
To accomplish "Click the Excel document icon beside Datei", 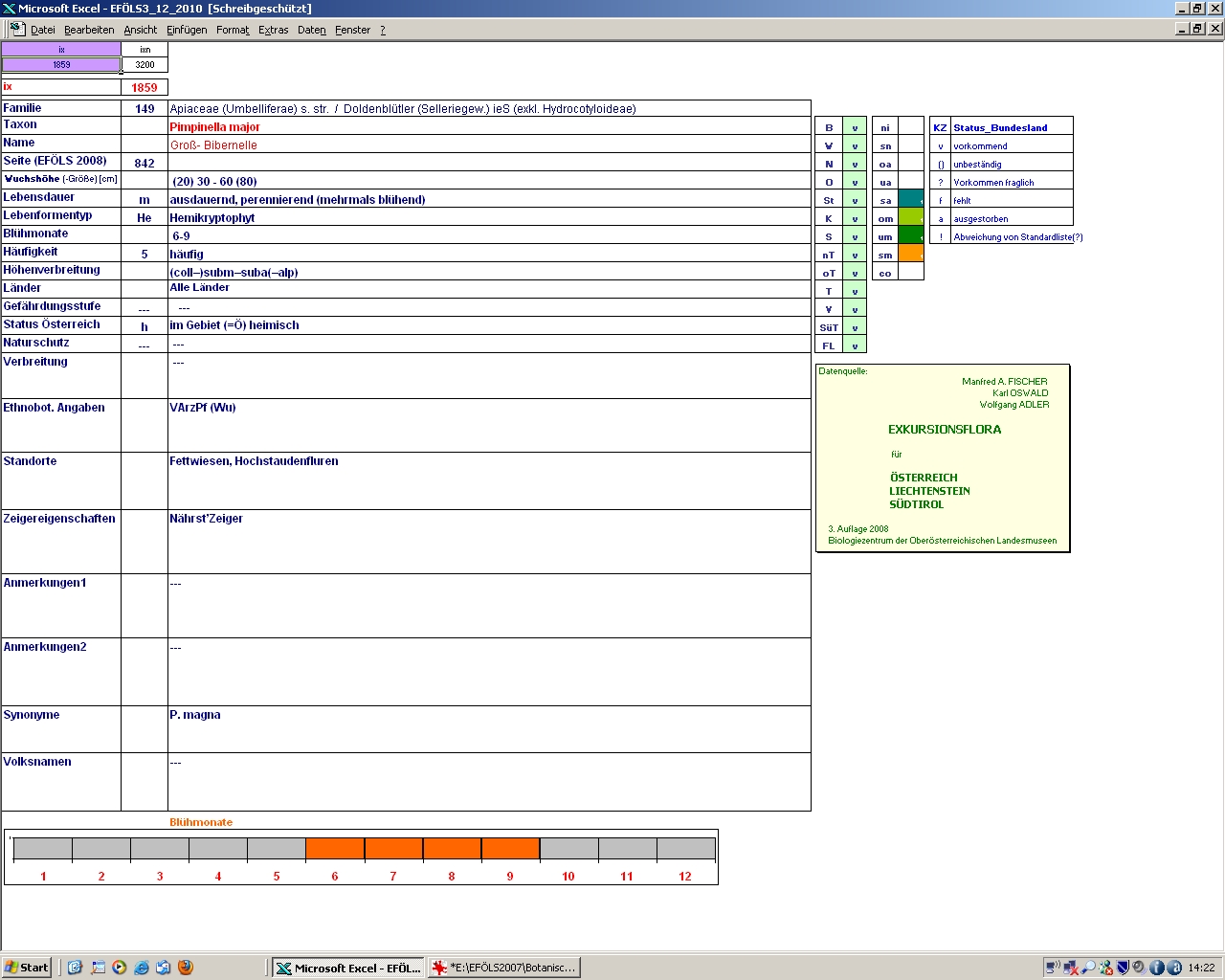I will pos(17,29).
